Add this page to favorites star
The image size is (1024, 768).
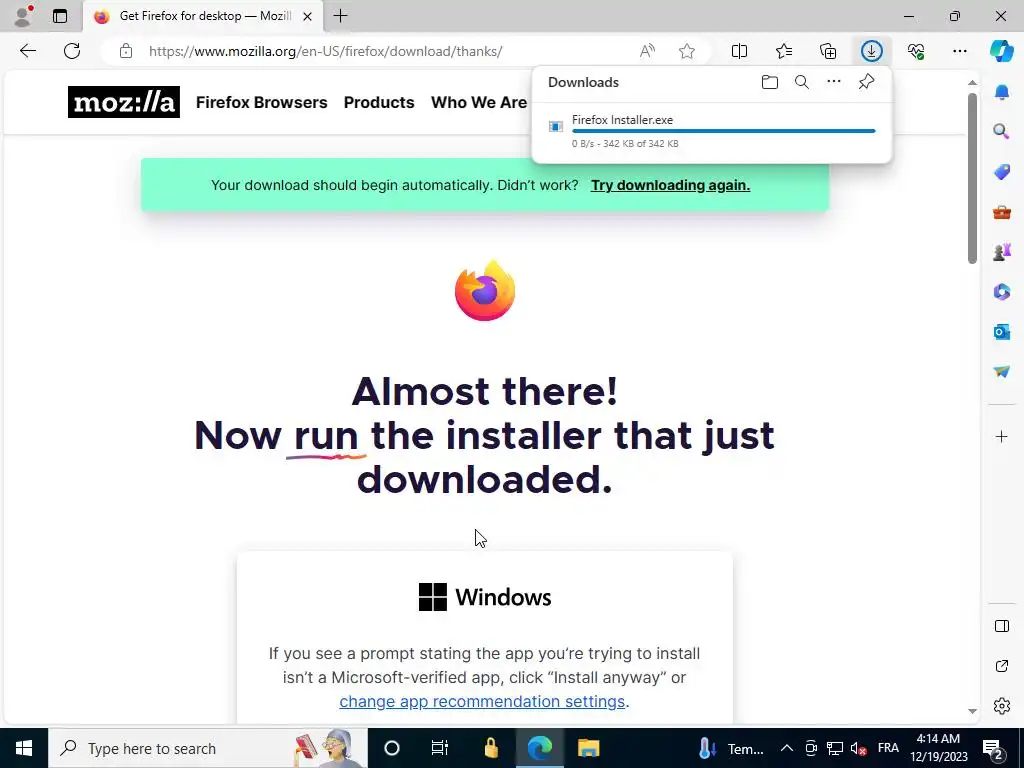(x=686, y=51)
